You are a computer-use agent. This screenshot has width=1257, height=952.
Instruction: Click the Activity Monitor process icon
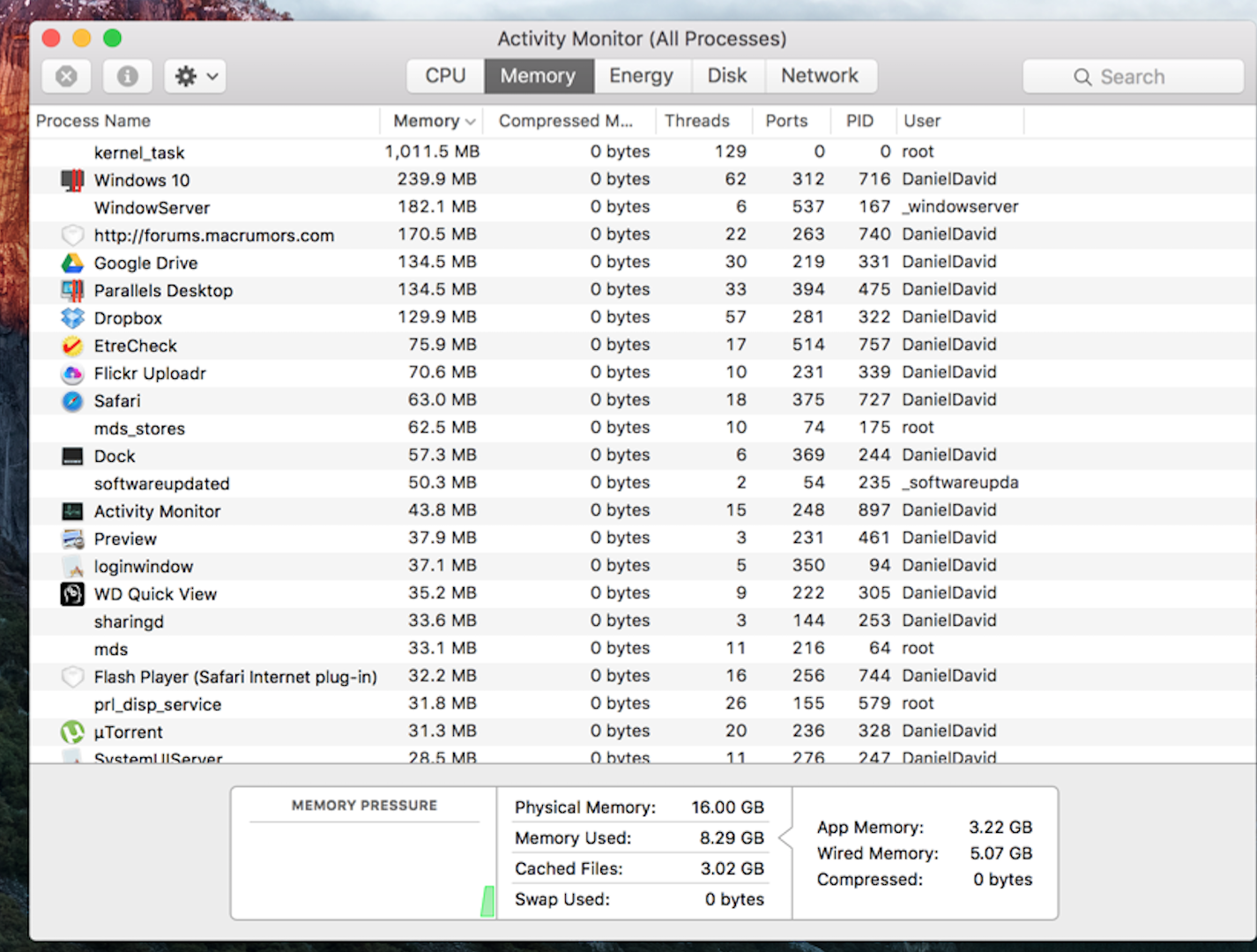click(x=72, y=511)
